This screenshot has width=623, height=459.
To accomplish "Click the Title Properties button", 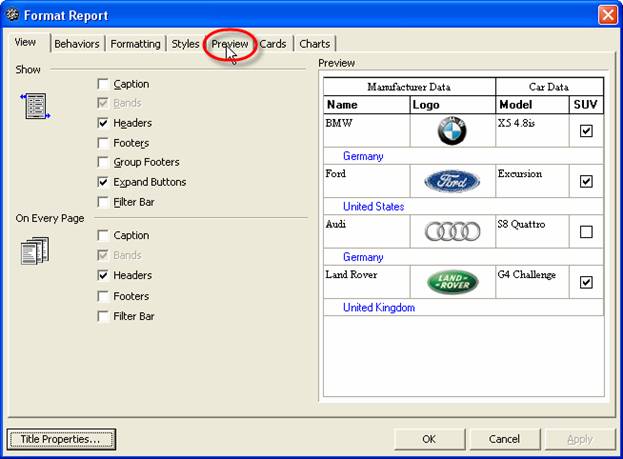I will pyautogui.click(x=61, y=439).
